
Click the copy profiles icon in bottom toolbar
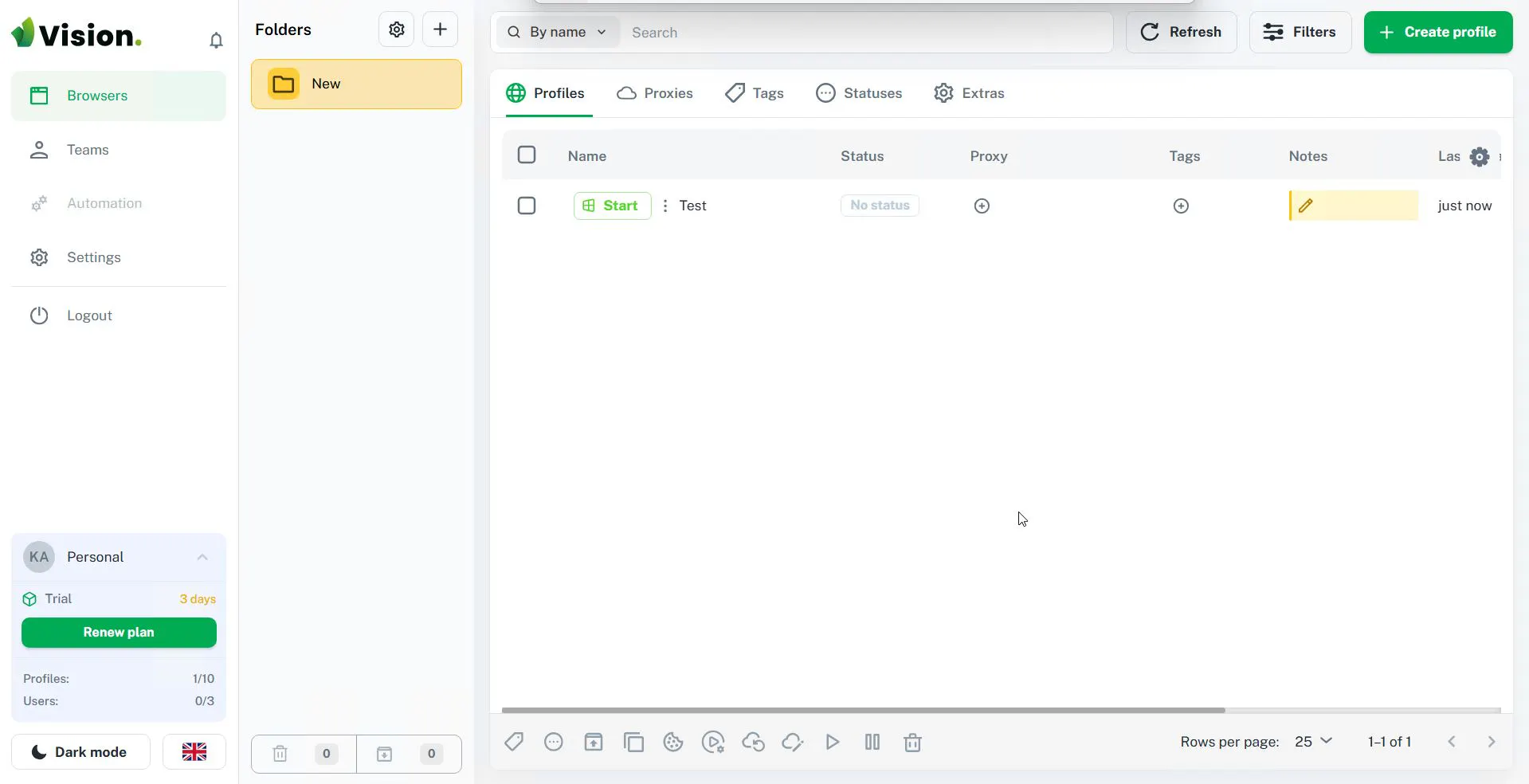pyautogui.click(x=633, y=742)
